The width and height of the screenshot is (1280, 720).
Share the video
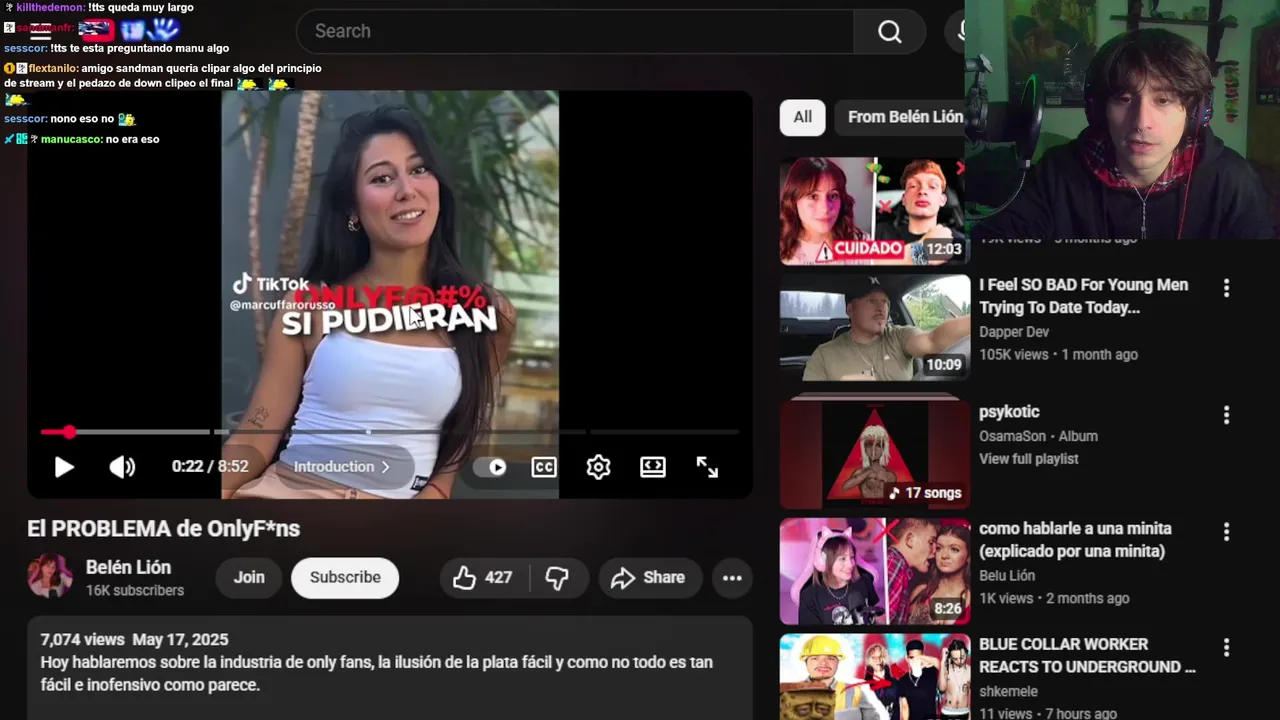point(648,577)
